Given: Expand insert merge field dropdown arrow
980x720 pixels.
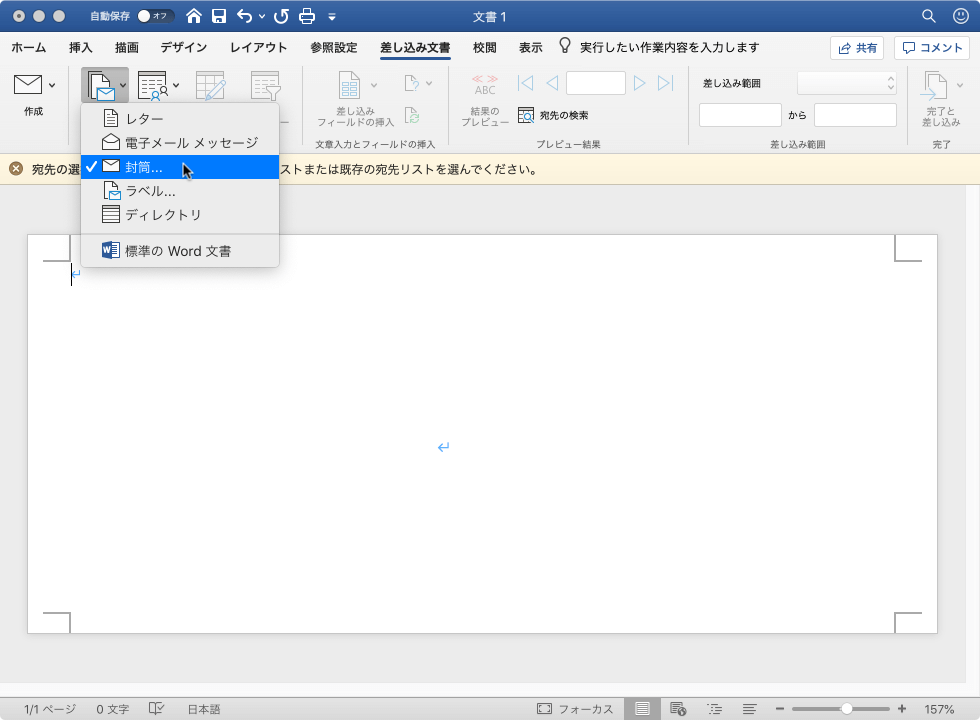Looking at the screenshot, I should tap(374, 85).
